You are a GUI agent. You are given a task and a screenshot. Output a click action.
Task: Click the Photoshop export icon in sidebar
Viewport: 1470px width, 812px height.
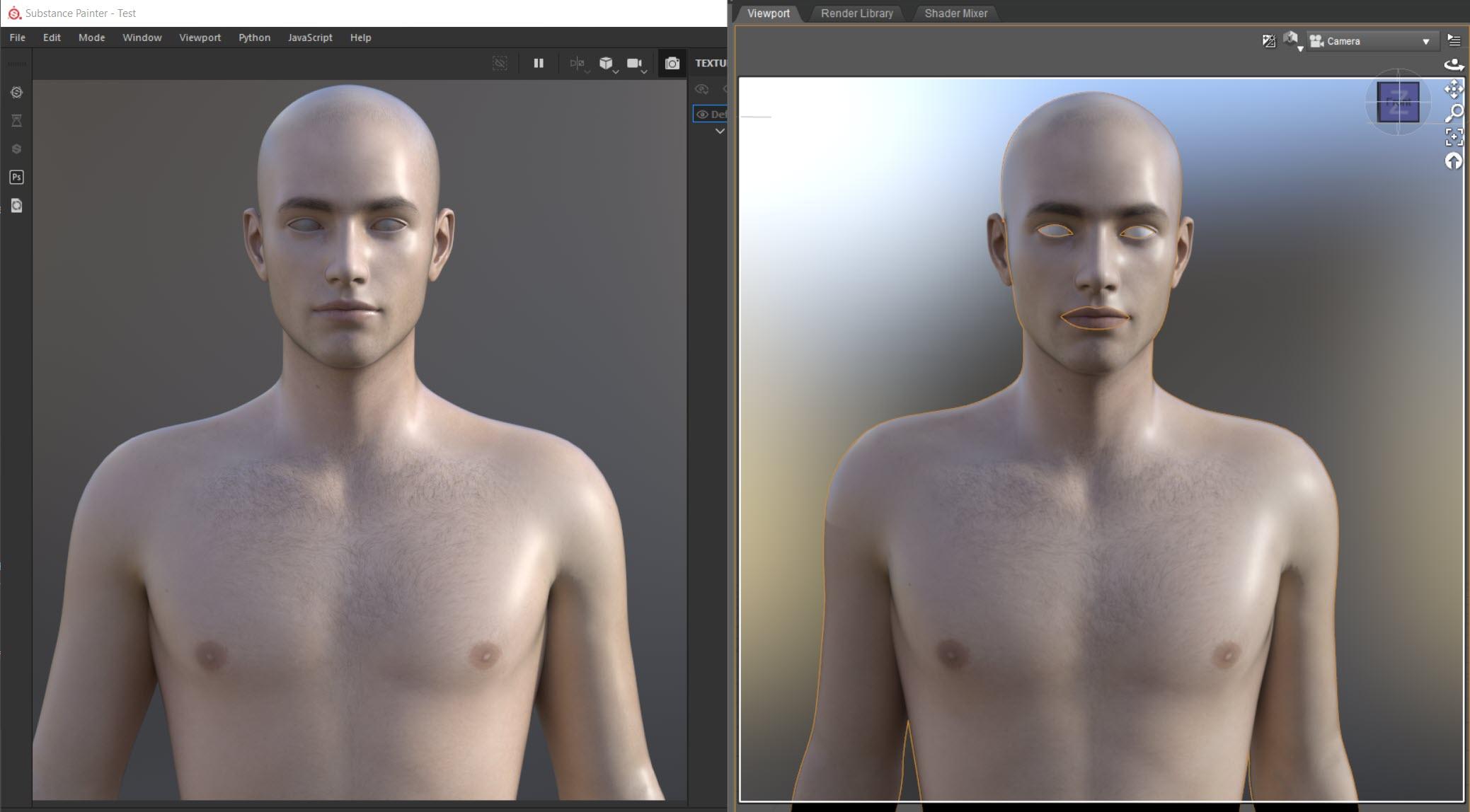pyautogui.click(x=16, y=177)
